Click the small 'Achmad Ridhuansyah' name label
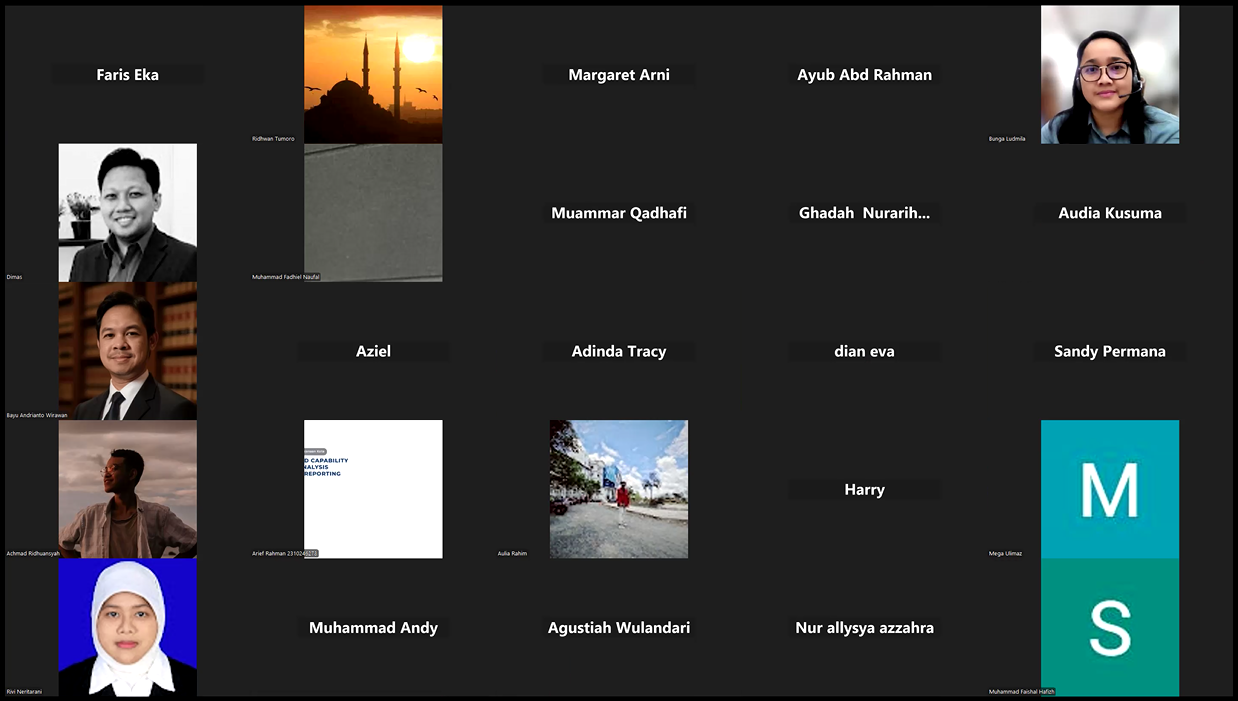Screen dimensions: 1238x701 pyautogui.click(x=33, y=553)
